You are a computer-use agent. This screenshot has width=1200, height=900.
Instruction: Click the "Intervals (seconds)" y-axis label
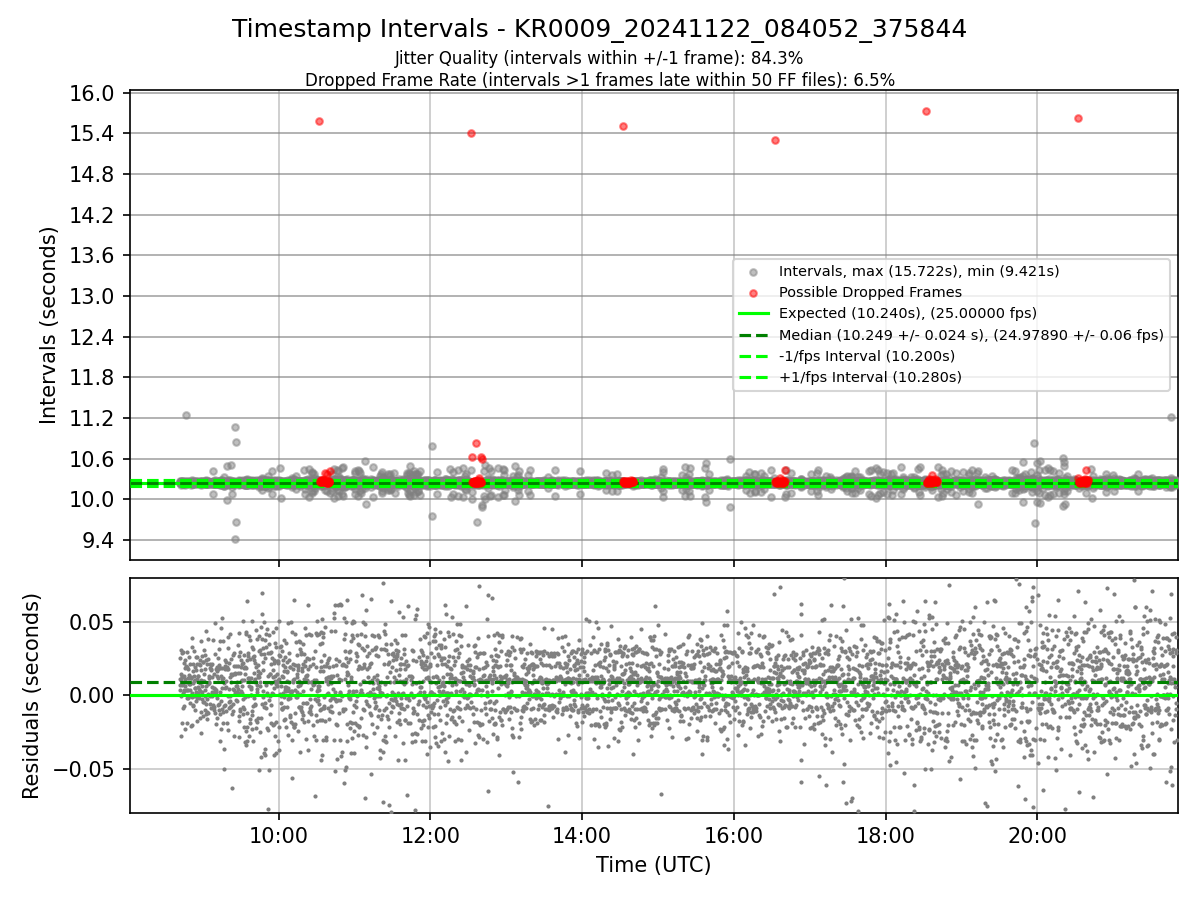48,325
